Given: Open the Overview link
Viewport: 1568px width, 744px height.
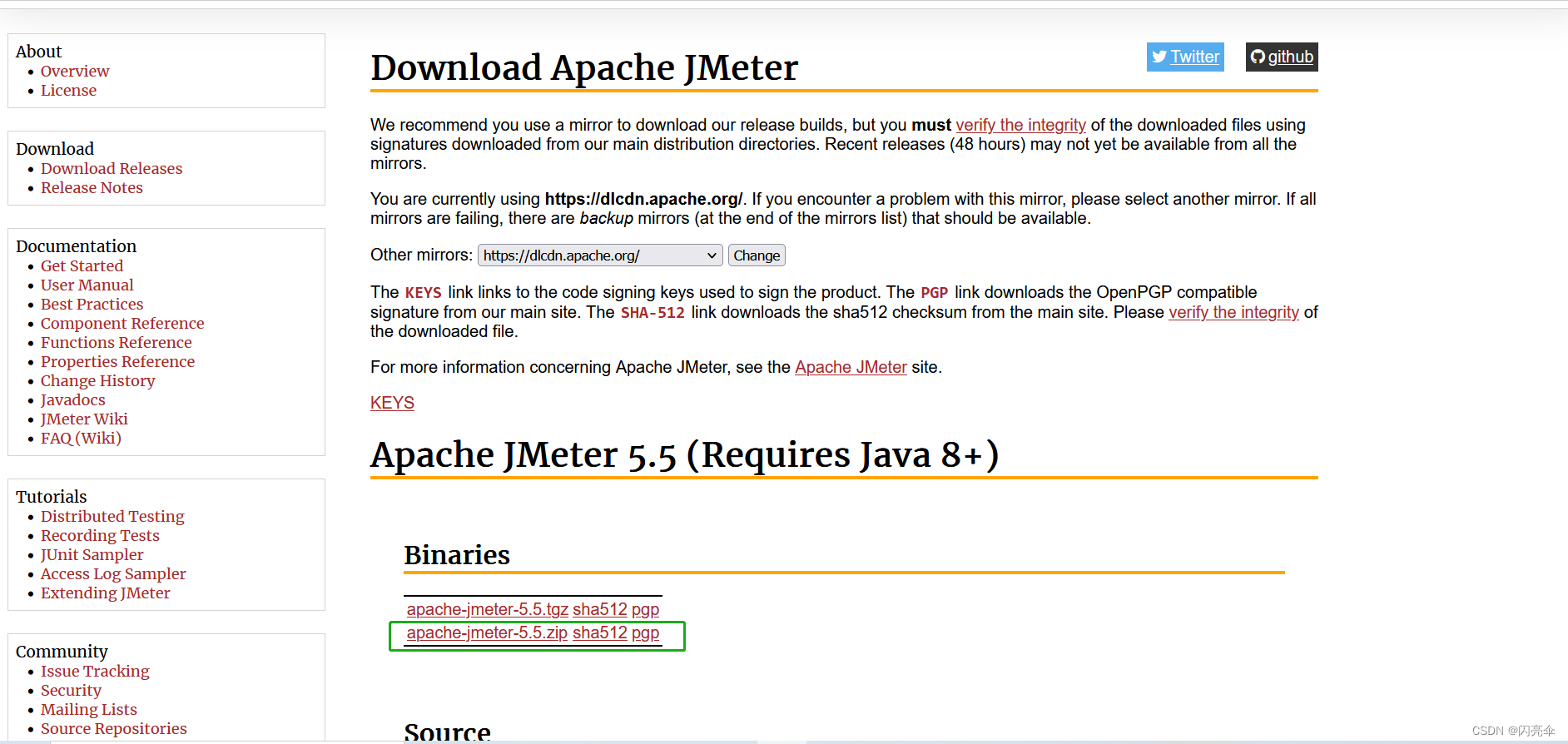Looking at the screenshot, I should click(x=75, y=72).
